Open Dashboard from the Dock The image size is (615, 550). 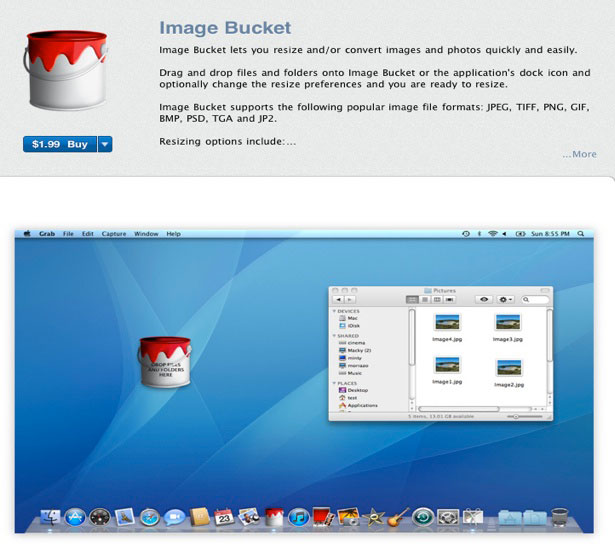[x=100, y=517]
